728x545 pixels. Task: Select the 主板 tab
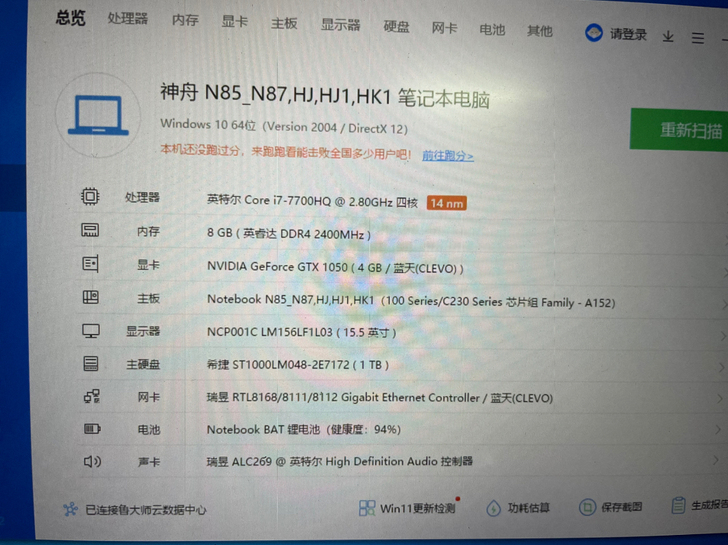284,23
